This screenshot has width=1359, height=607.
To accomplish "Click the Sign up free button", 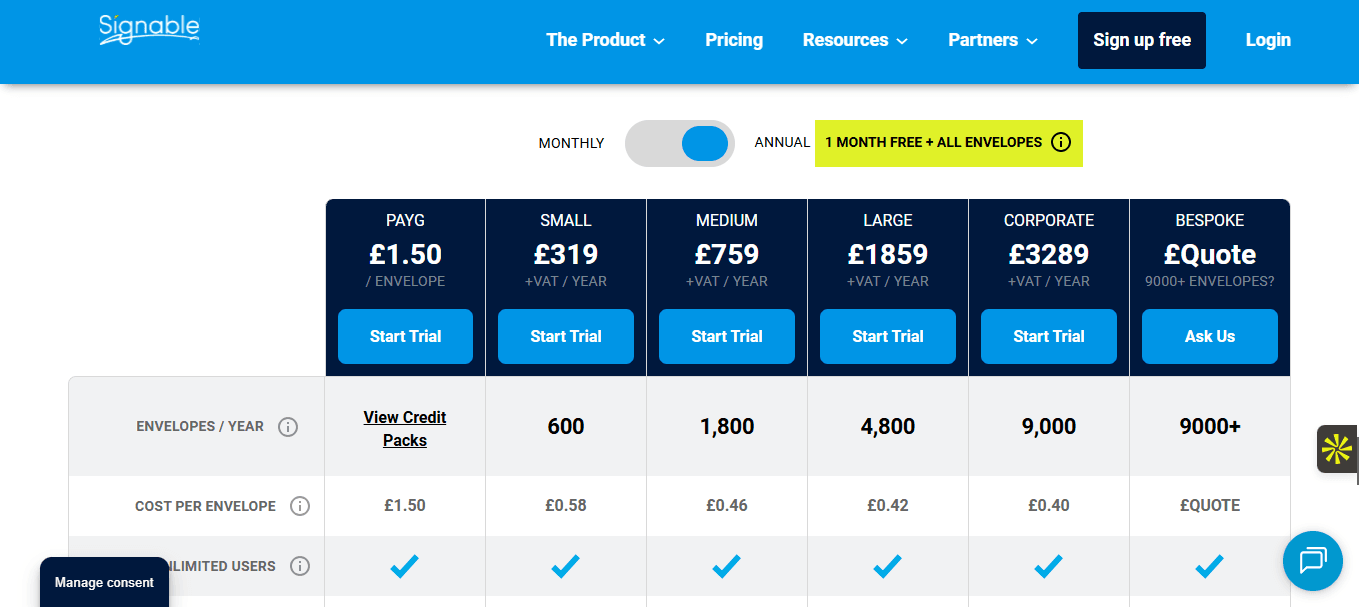I will tap(1141, 40).
